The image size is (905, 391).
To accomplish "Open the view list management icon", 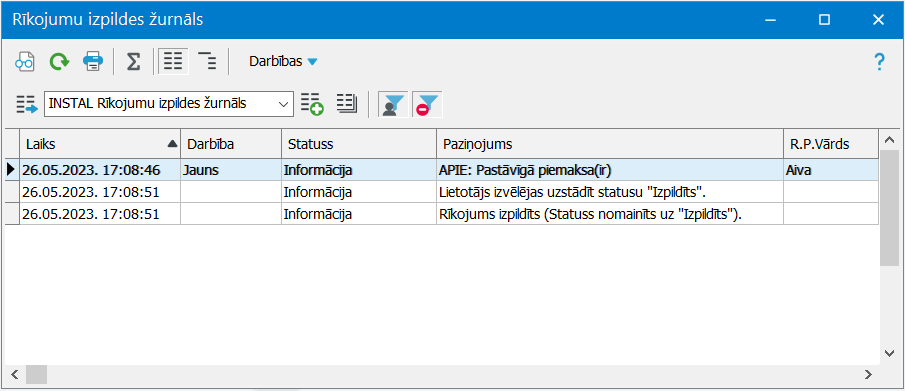I will [x=347, y=104].
